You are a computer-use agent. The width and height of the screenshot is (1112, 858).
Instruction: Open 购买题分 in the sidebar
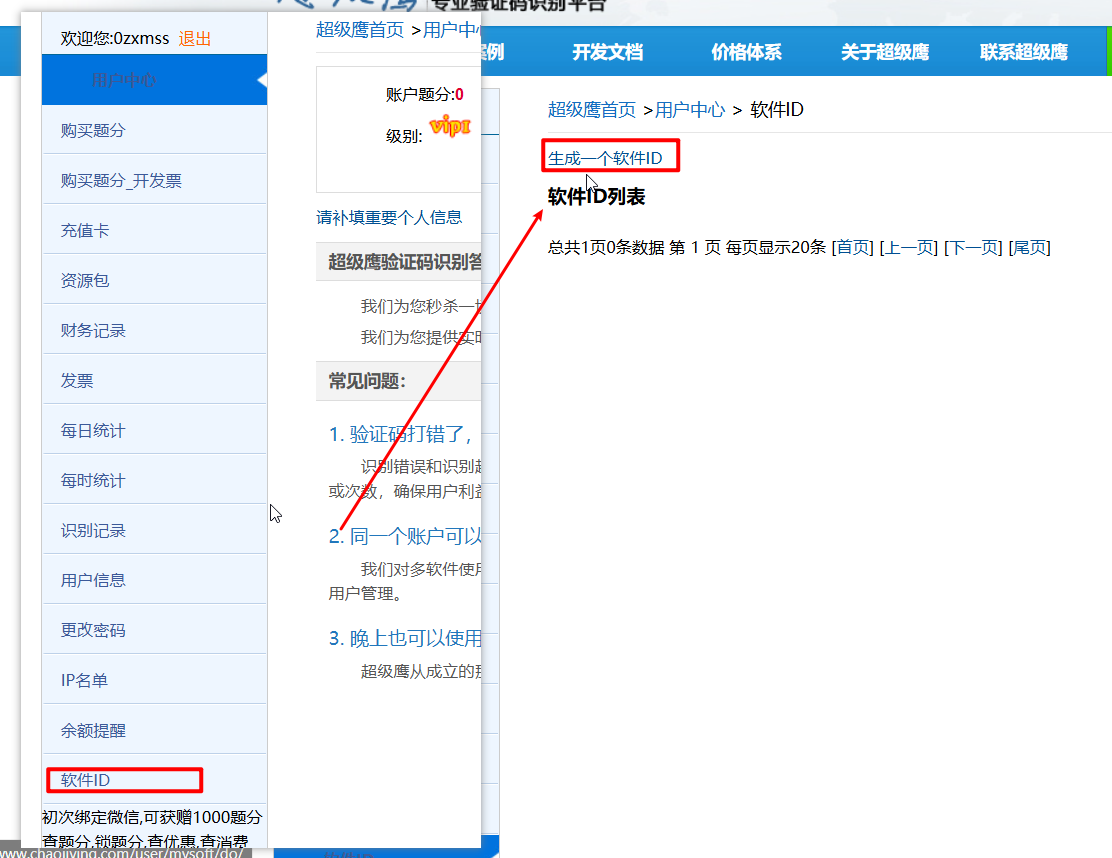pyautogui.click(x=93, y=131)
